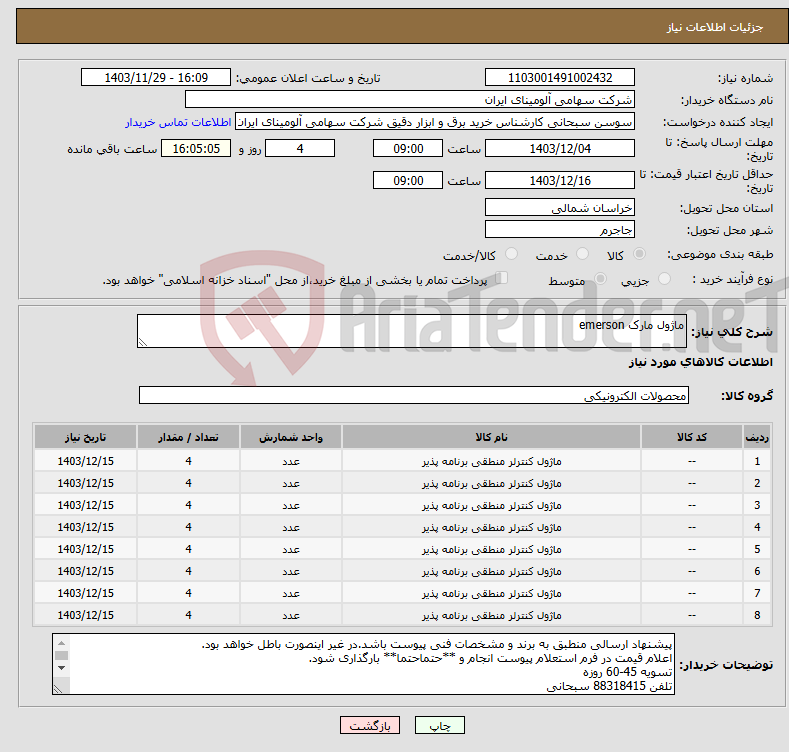Click scroll up arrow in buyer notes
The height and width of the screenshot is (752, 789).
[x=61, y=643]
